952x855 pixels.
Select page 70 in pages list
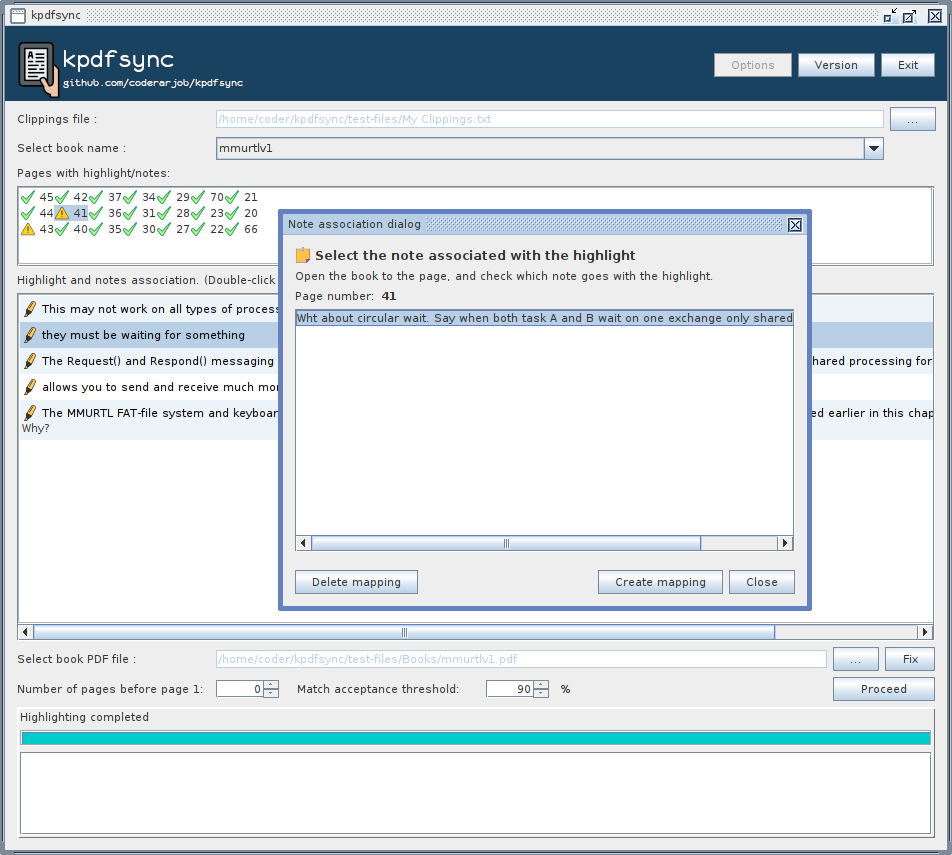tap(208, 197)
